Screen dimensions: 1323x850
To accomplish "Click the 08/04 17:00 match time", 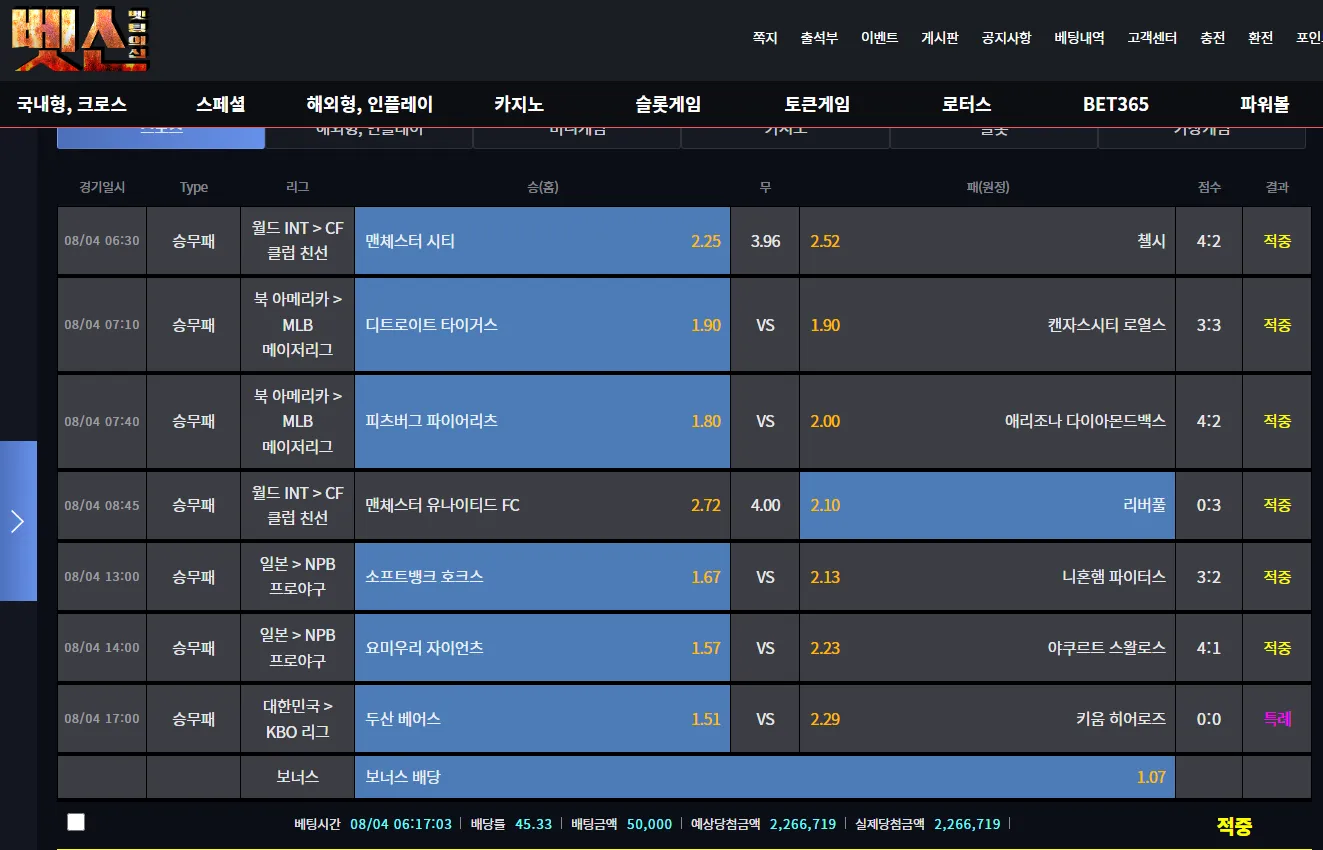I will click(102, 719).
